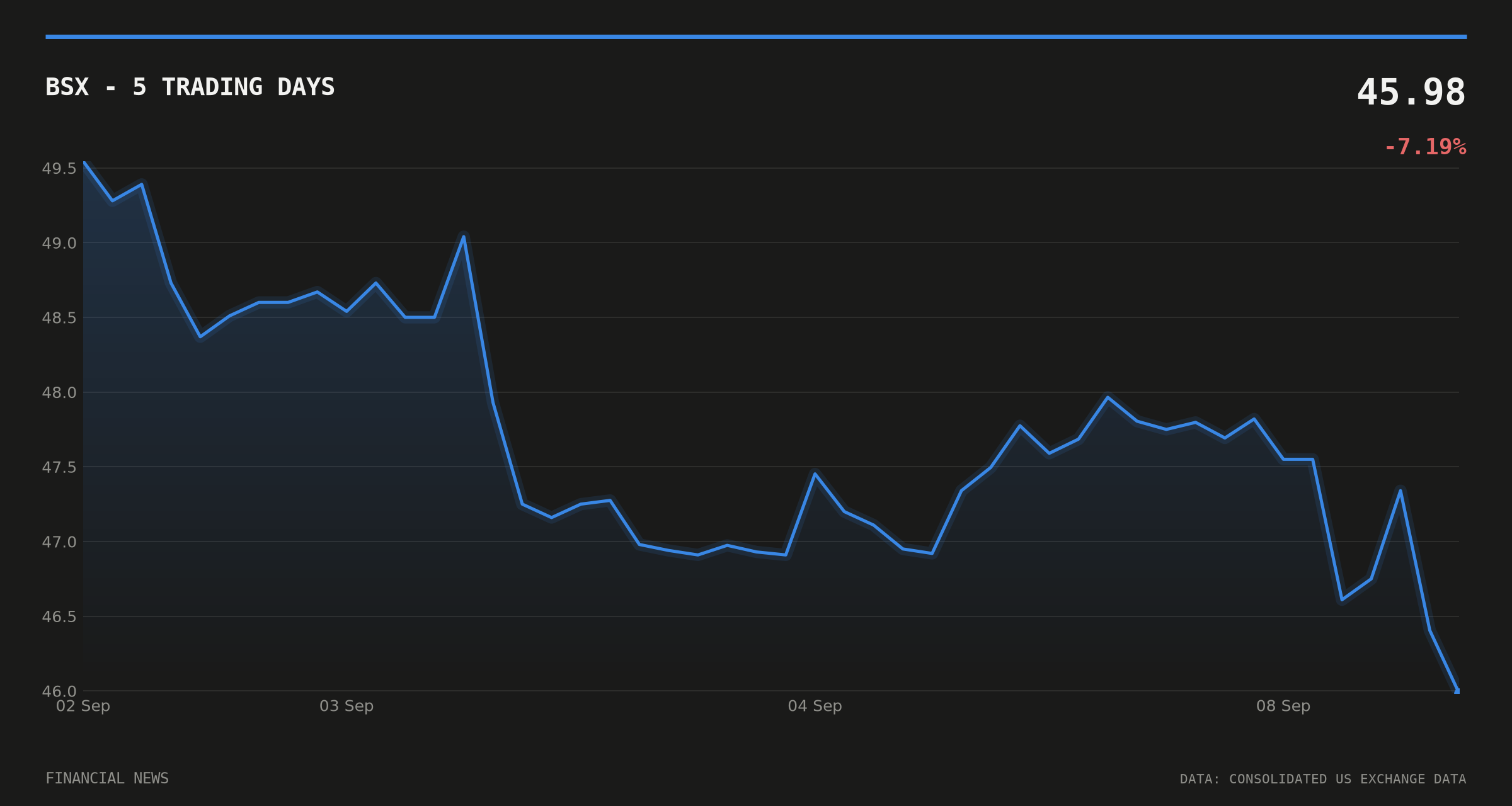
Task: Click the 46.0 y-axis label
Action: pos(59,691)
